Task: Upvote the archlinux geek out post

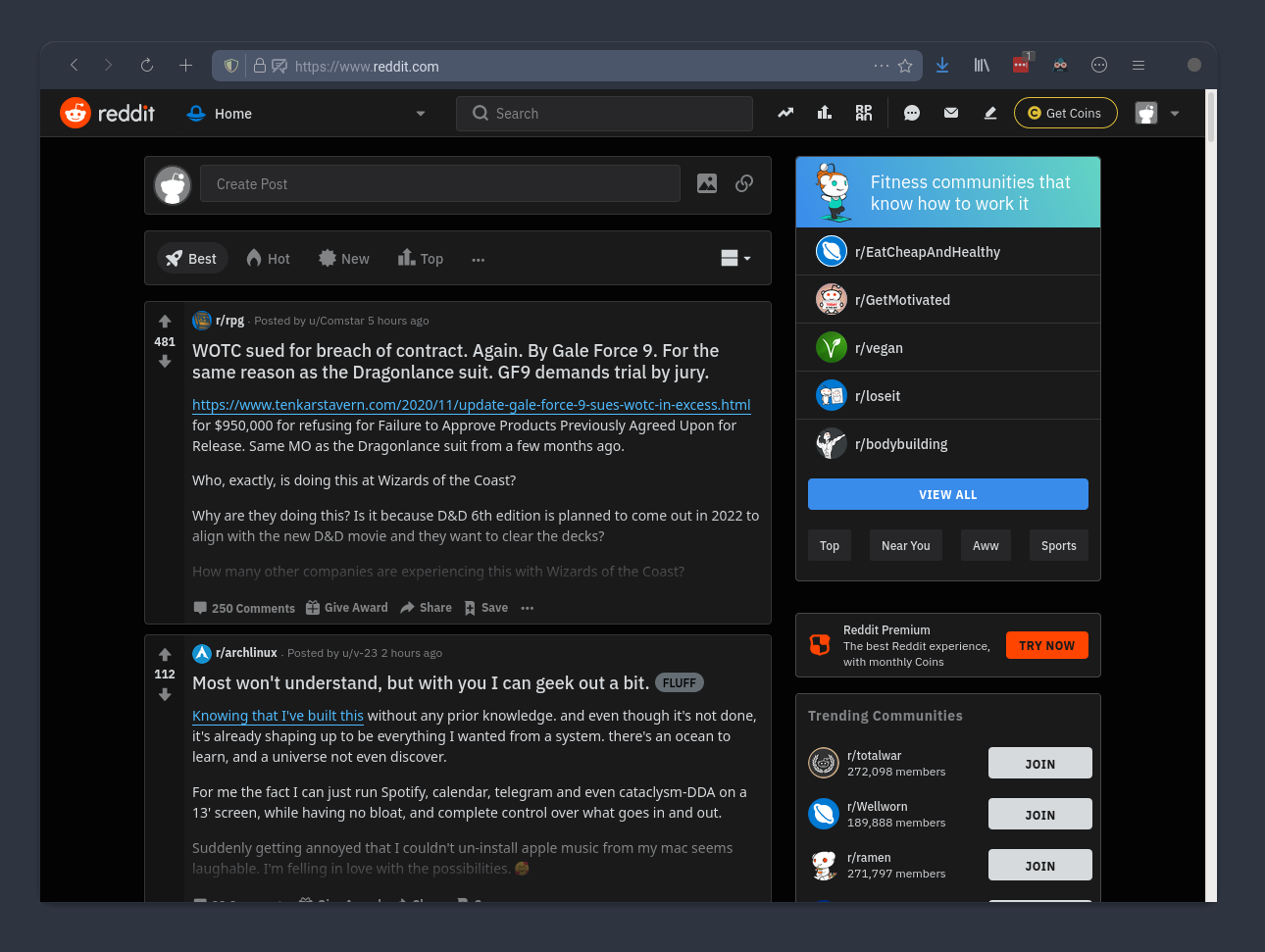Action: point(165,654)
